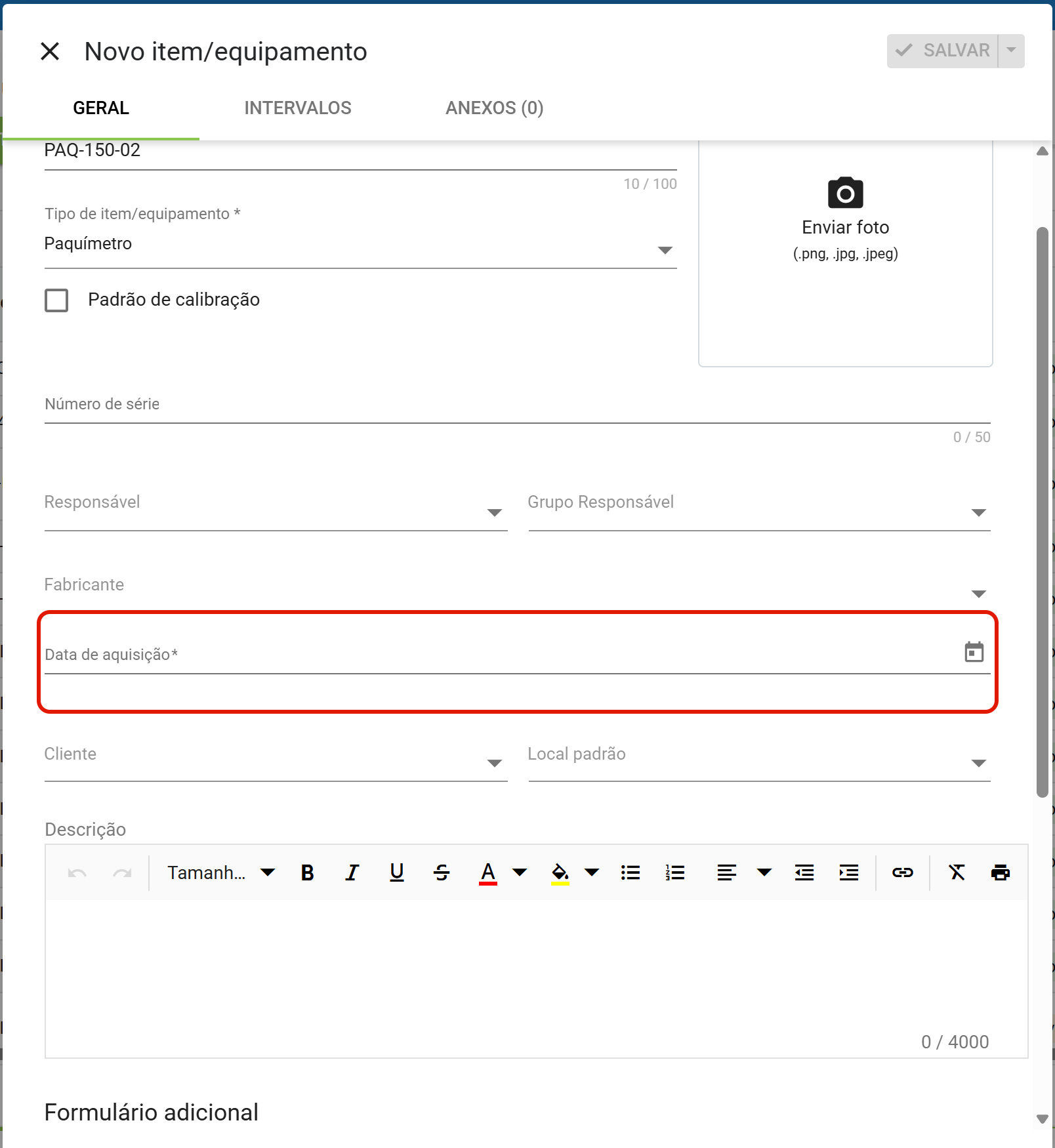Insert a numbered list
This screenshot has width=1055, height=1148.
click(x=675, y=872)
